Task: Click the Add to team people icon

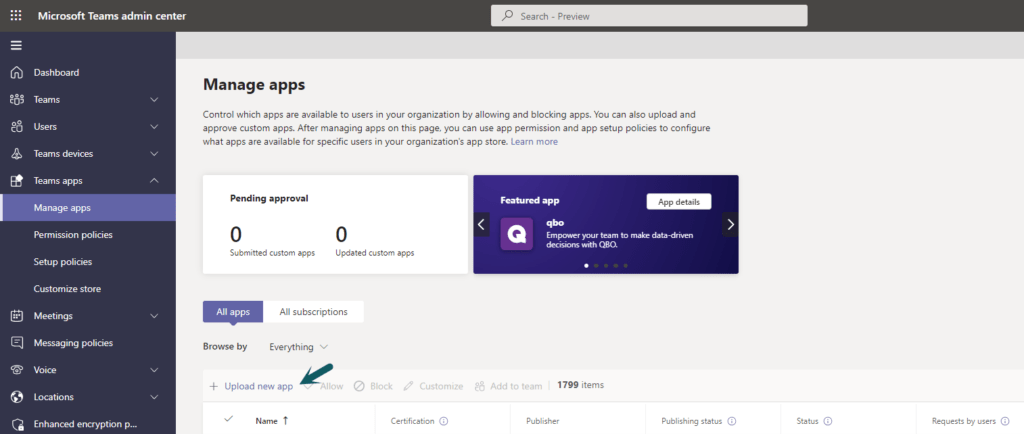Action: pos(480,386)
